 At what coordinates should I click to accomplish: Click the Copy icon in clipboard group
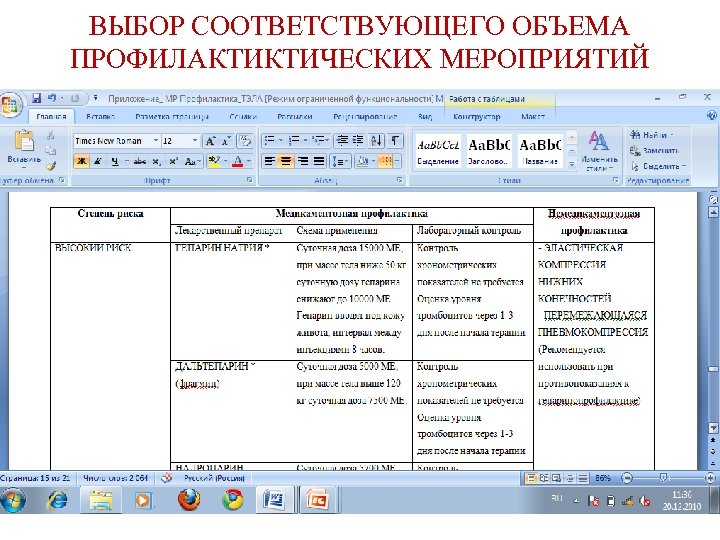[x=51, y=151]
